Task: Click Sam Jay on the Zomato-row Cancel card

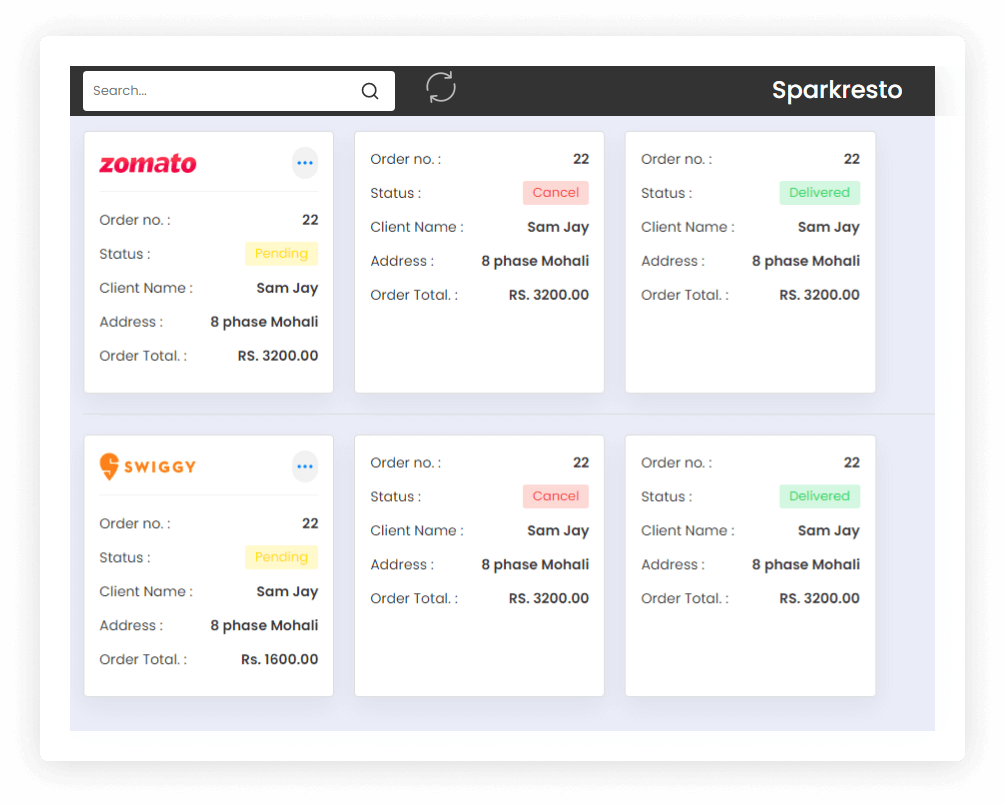Action: tap(558, 228)
